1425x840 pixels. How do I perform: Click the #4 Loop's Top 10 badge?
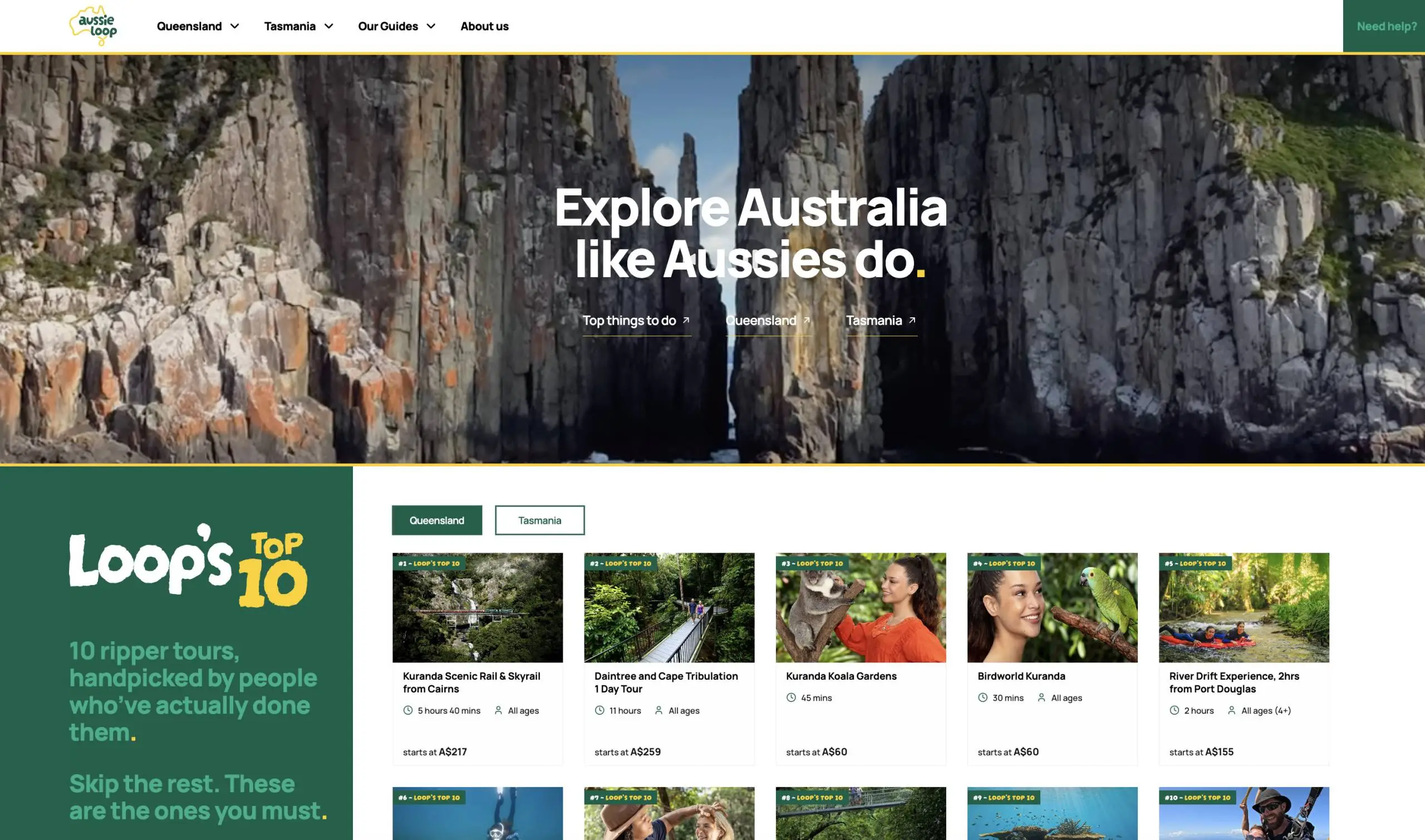point(1004,563)
